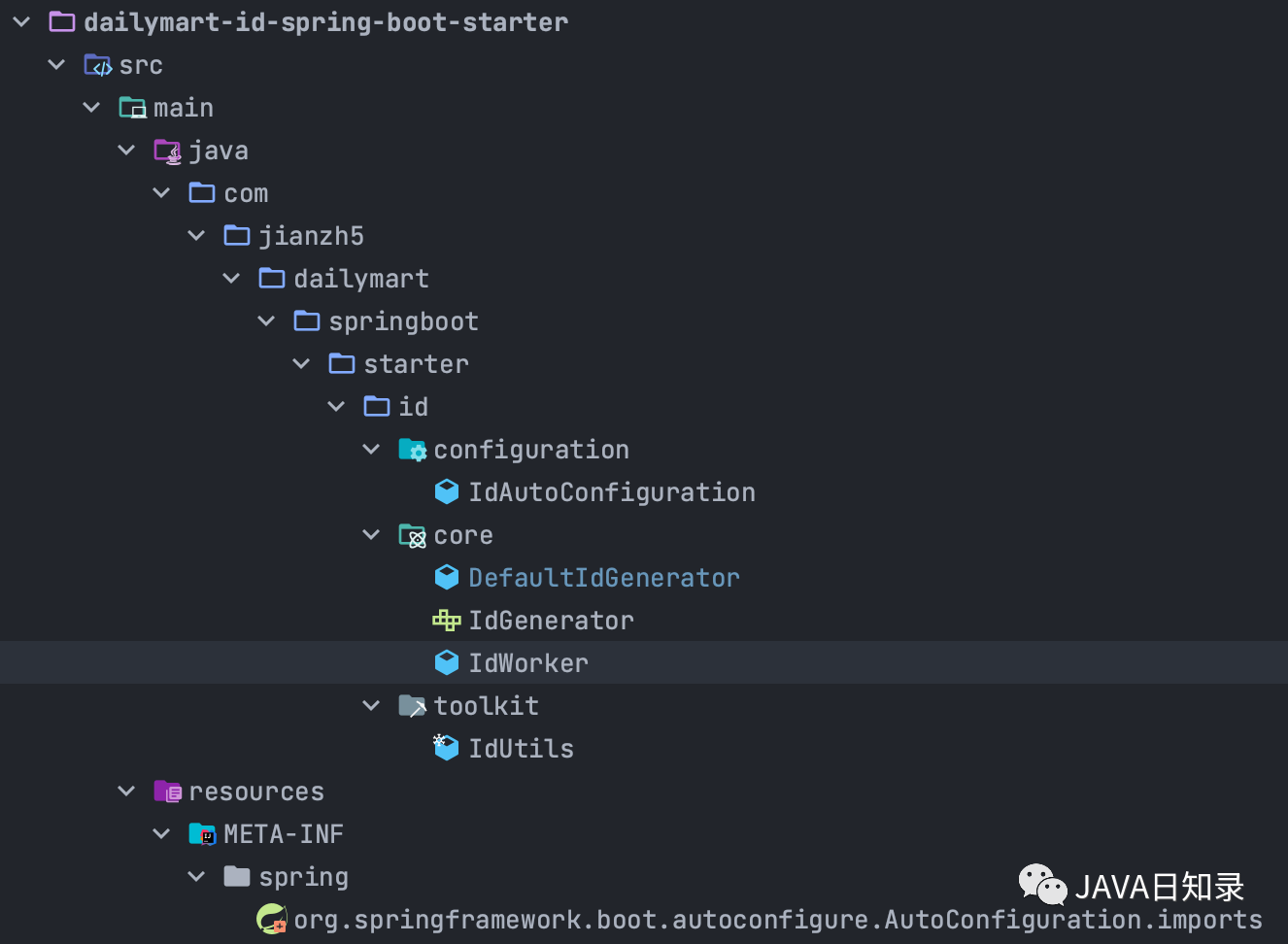The width and height of the screenshot is (1288, 944).
Task: Collapse the resources folder chevron
Action: tap(126, 792)
